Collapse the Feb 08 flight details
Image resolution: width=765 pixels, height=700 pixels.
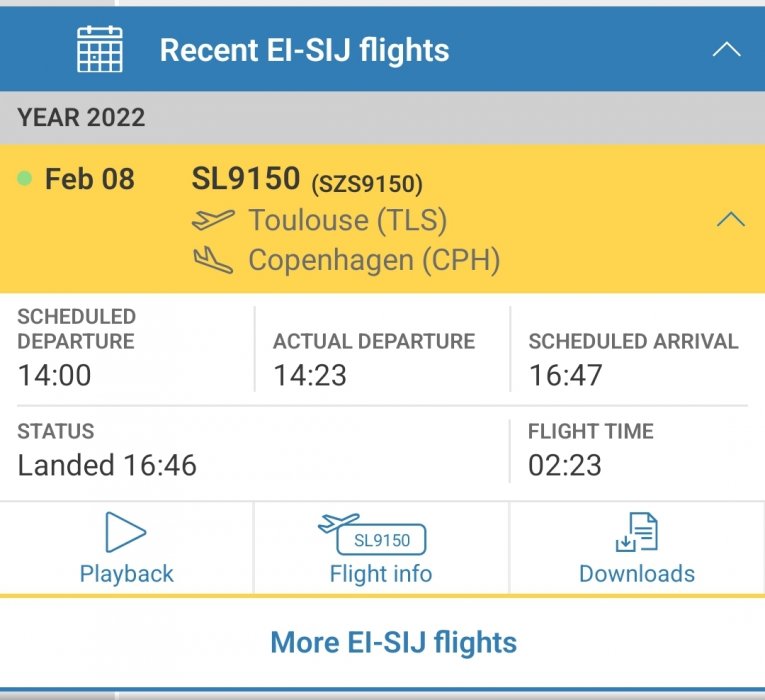tap(731, 219)
